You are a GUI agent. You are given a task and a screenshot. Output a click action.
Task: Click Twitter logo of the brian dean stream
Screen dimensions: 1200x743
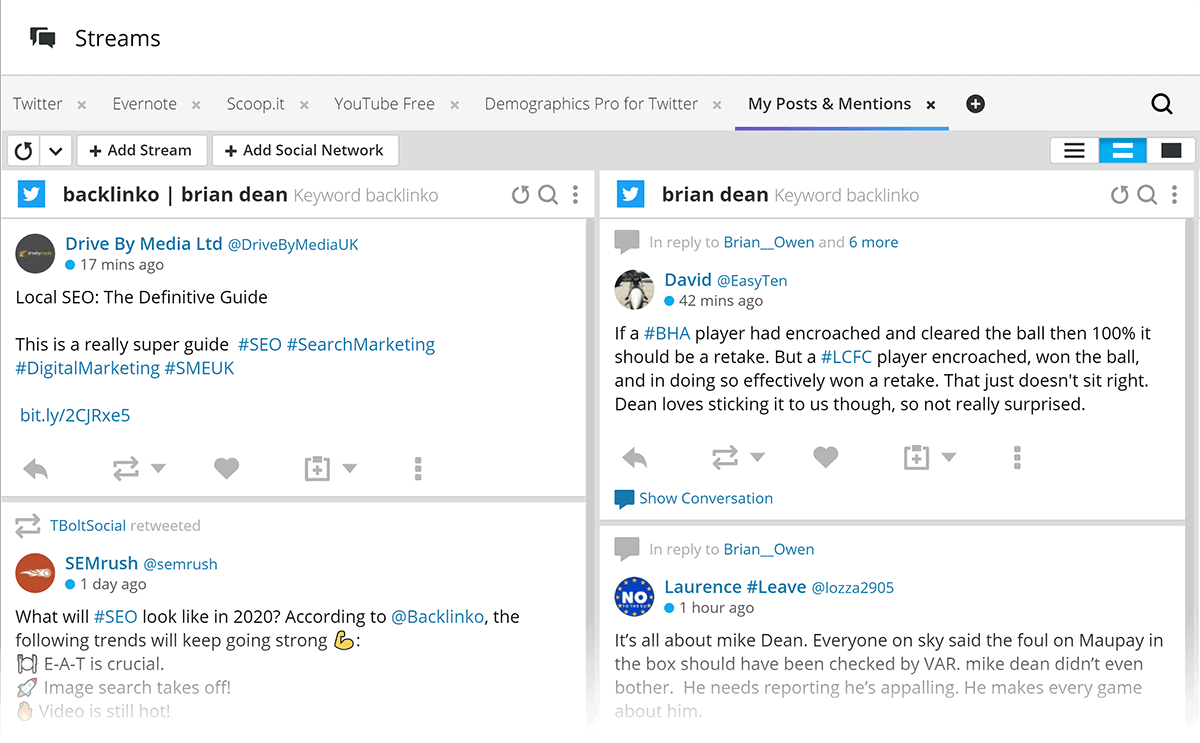(630, 195)
